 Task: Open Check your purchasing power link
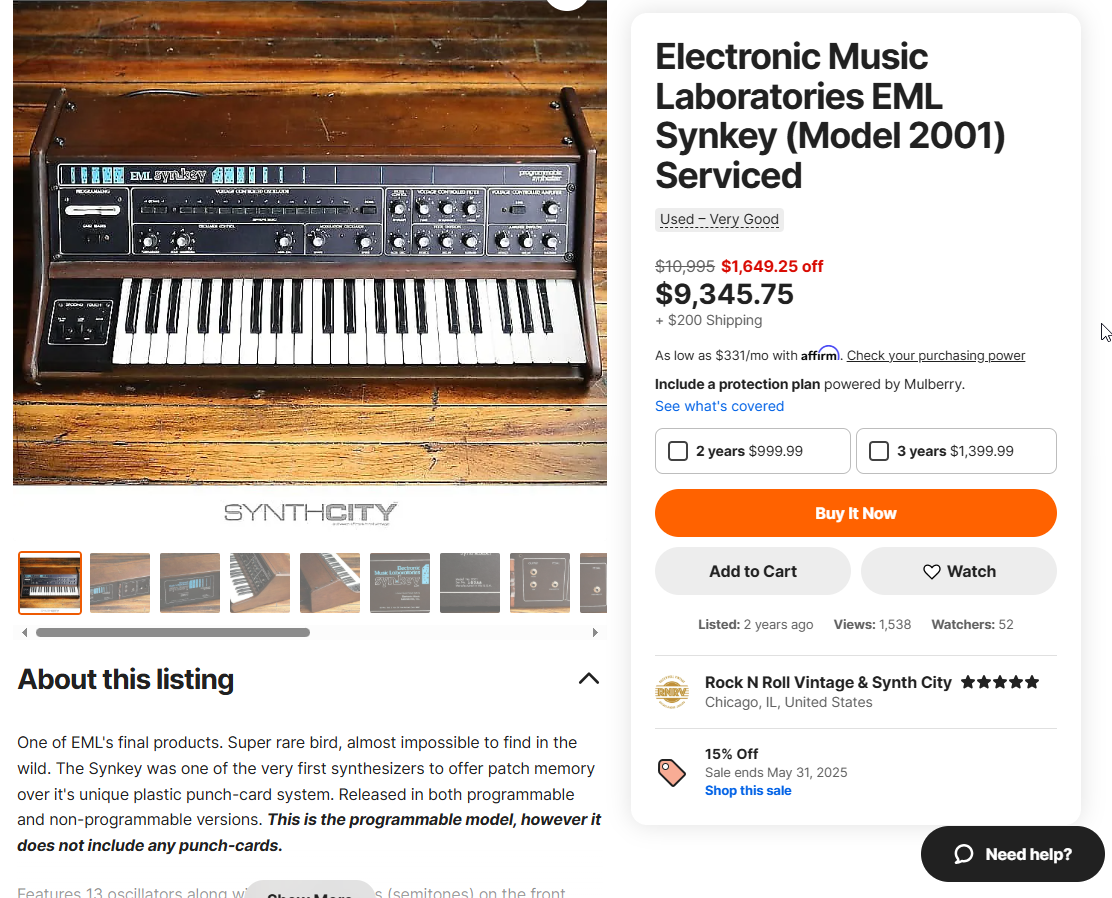[935, 355]
